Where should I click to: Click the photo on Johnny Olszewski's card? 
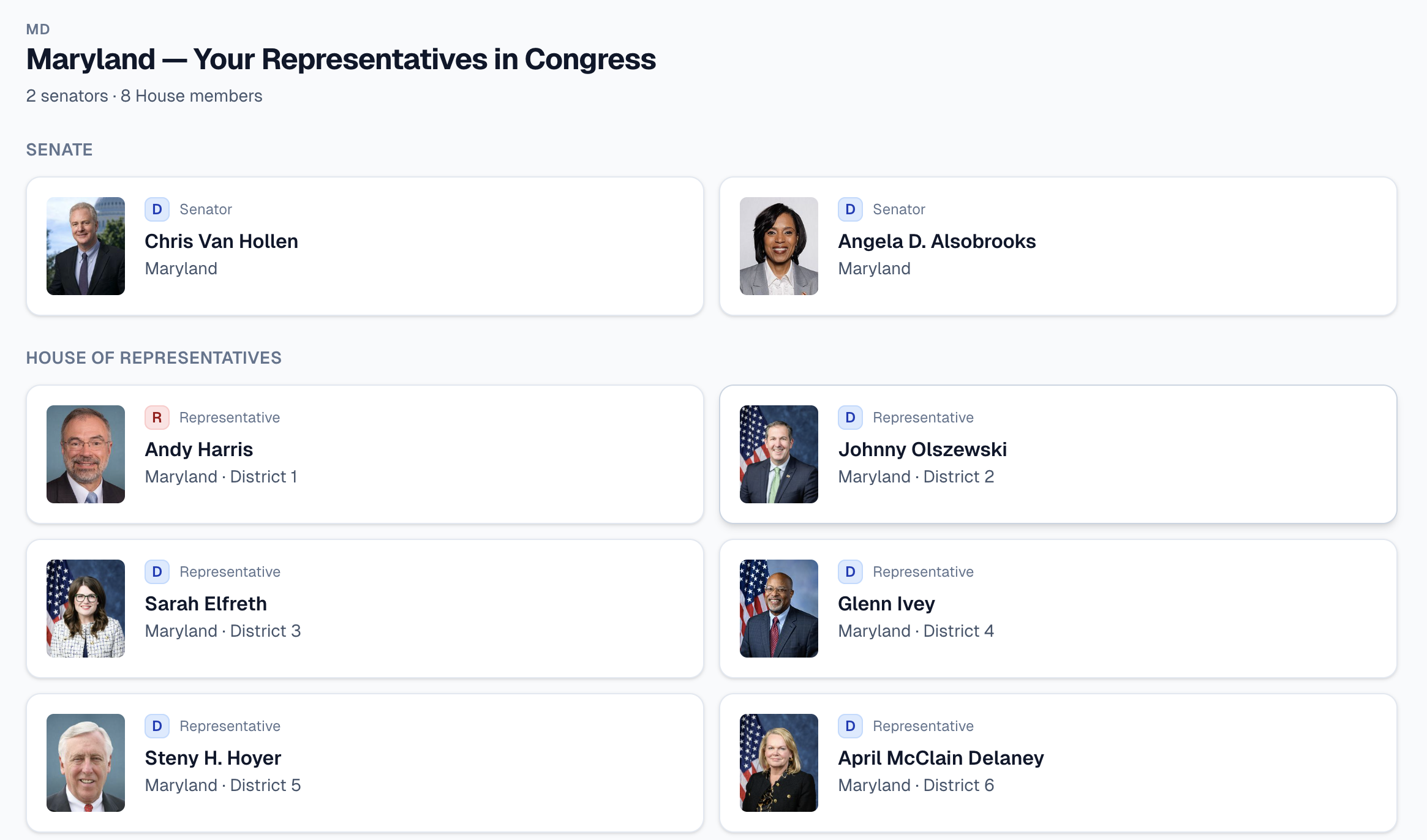tap(778, 454)
